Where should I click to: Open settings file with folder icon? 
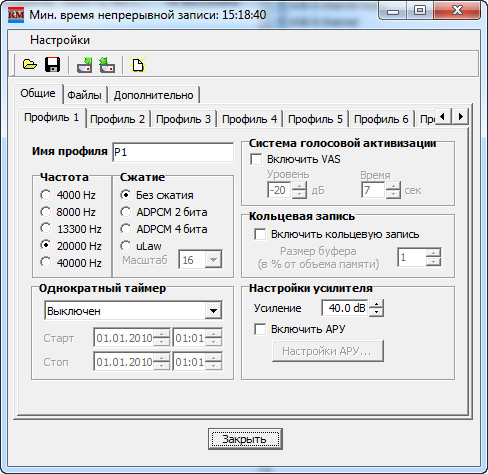click(x=30, y=65)
